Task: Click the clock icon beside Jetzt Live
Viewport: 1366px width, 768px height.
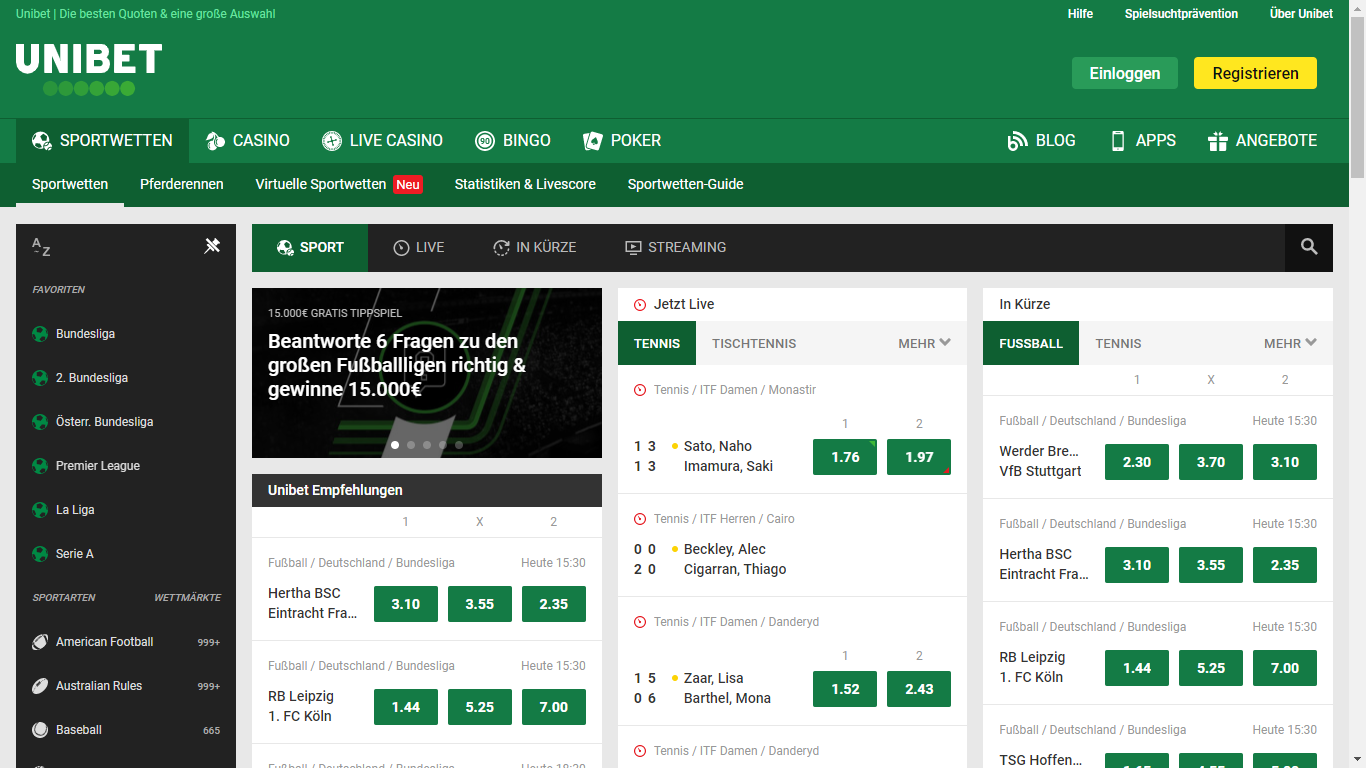Action: (x=640, y=305)
